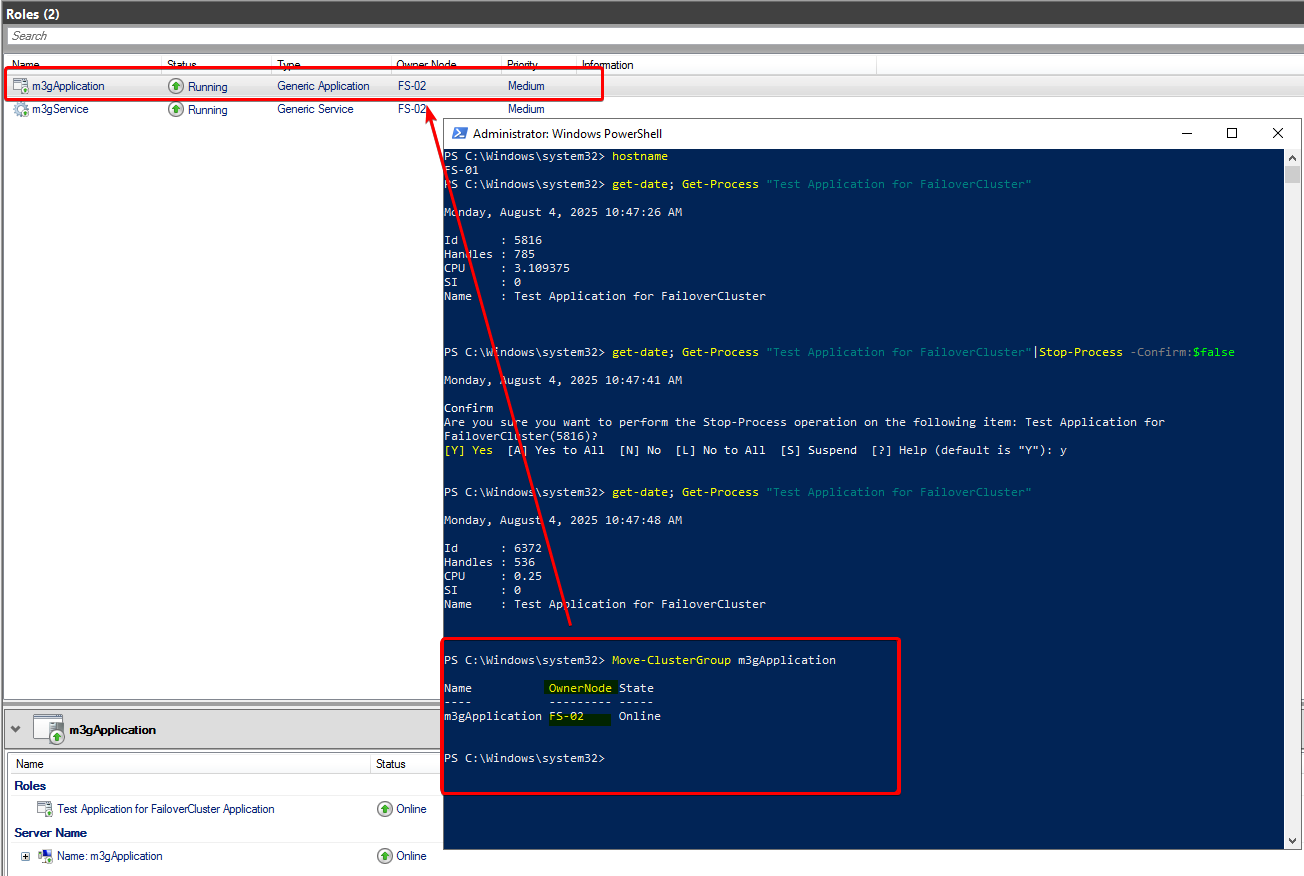The width and height of the screenshot is (1304, 876).
Task: Sort roles by Owner Node column header
Action: [x=447, y=65]
